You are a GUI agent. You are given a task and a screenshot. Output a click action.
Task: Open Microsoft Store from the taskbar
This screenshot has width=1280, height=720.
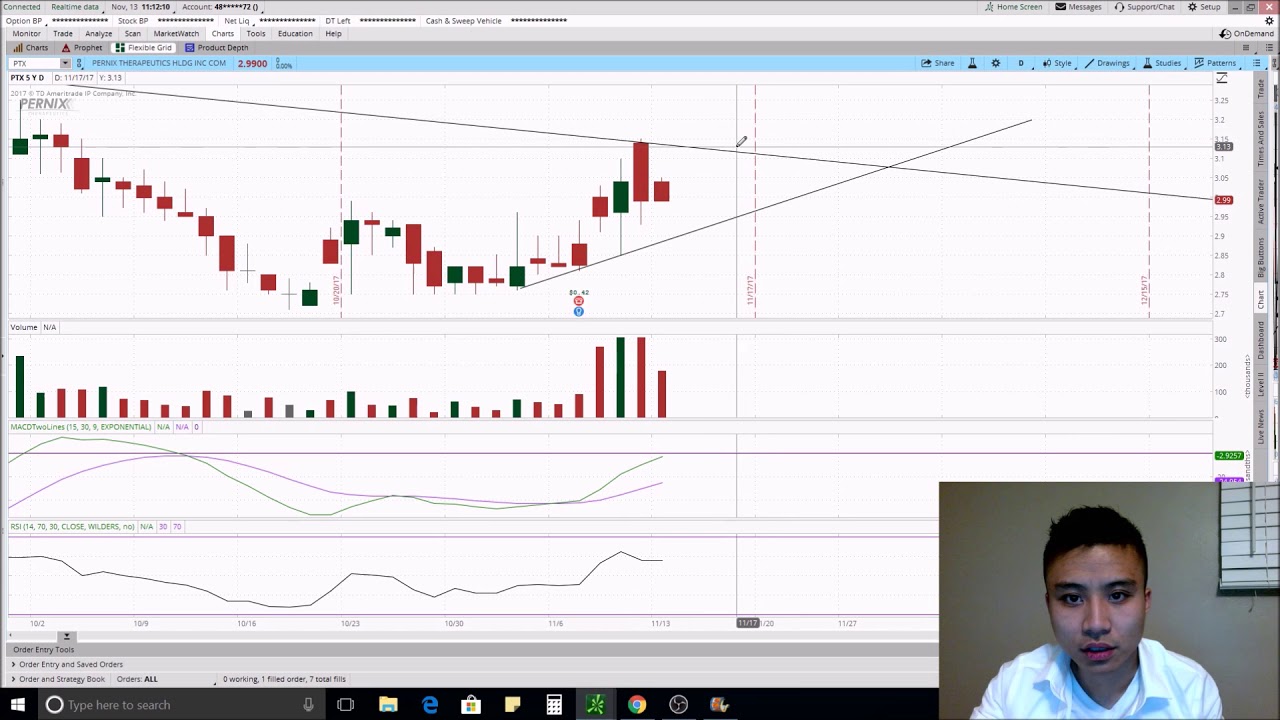pyautogui.click(x=471, y=705)
